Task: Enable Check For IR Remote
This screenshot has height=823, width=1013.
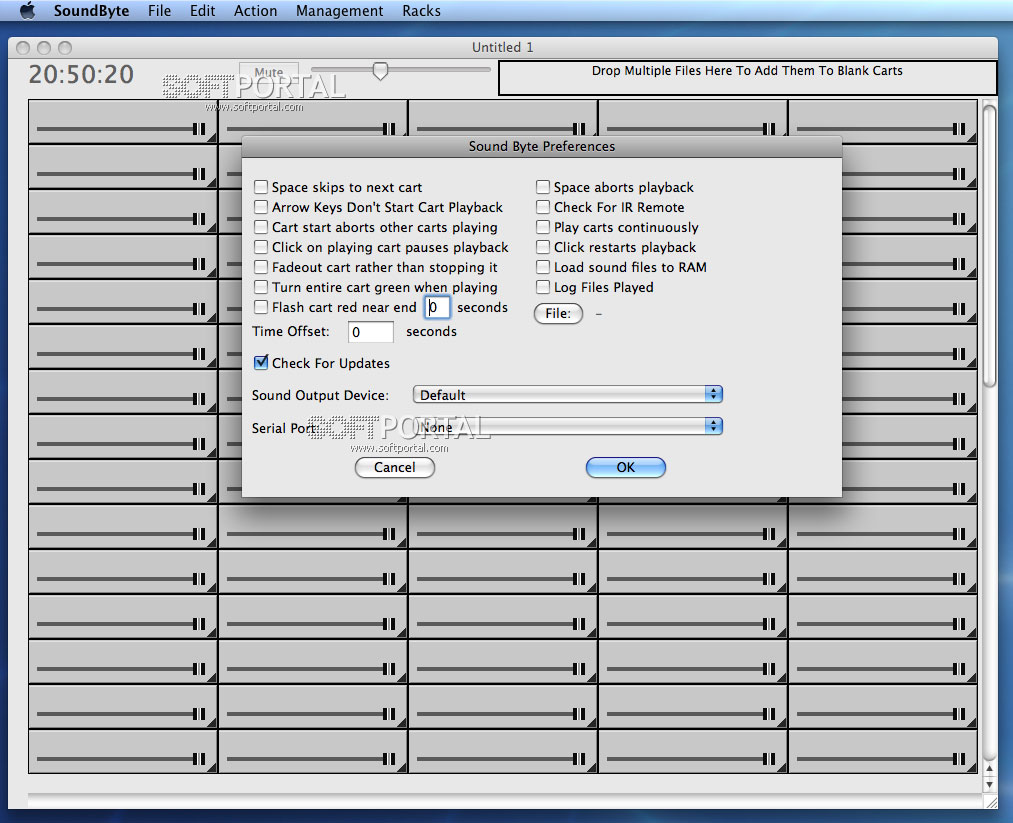Action: (x=543, y=207)
